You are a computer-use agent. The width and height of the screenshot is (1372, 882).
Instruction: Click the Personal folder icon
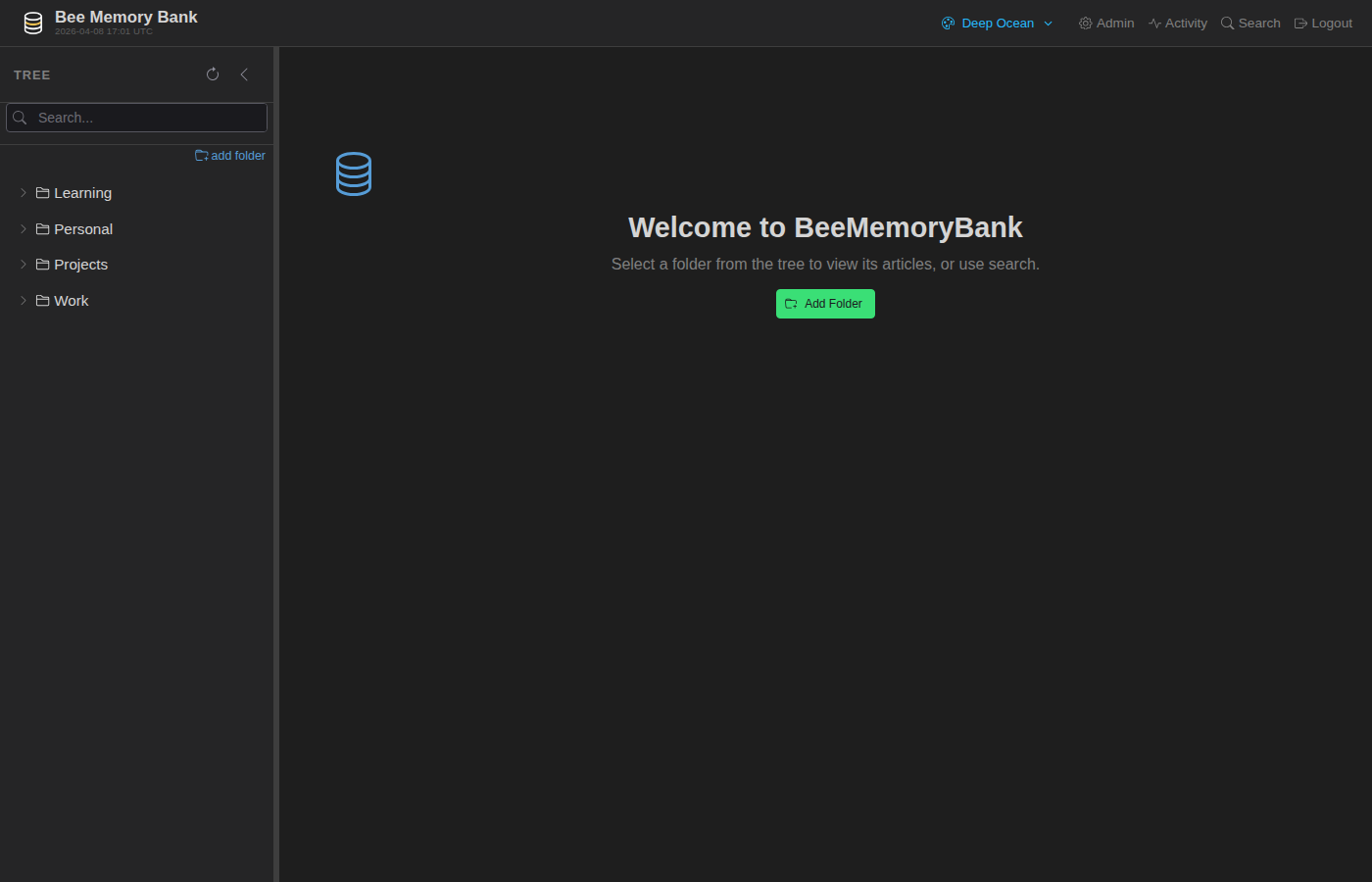coord(43,229)
